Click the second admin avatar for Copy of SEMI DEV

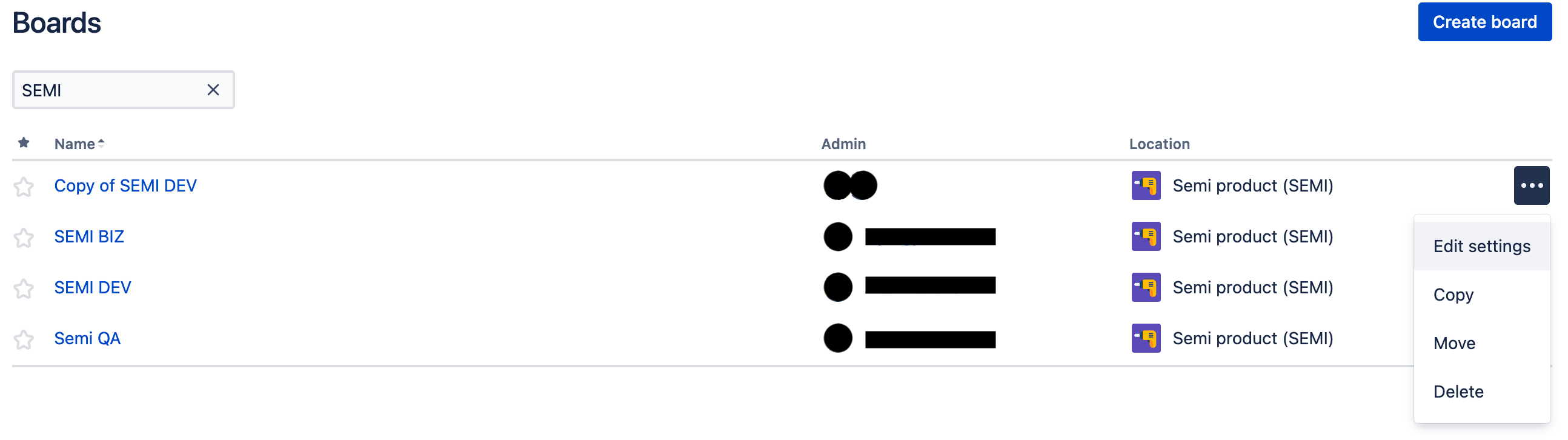pos(863,185)
